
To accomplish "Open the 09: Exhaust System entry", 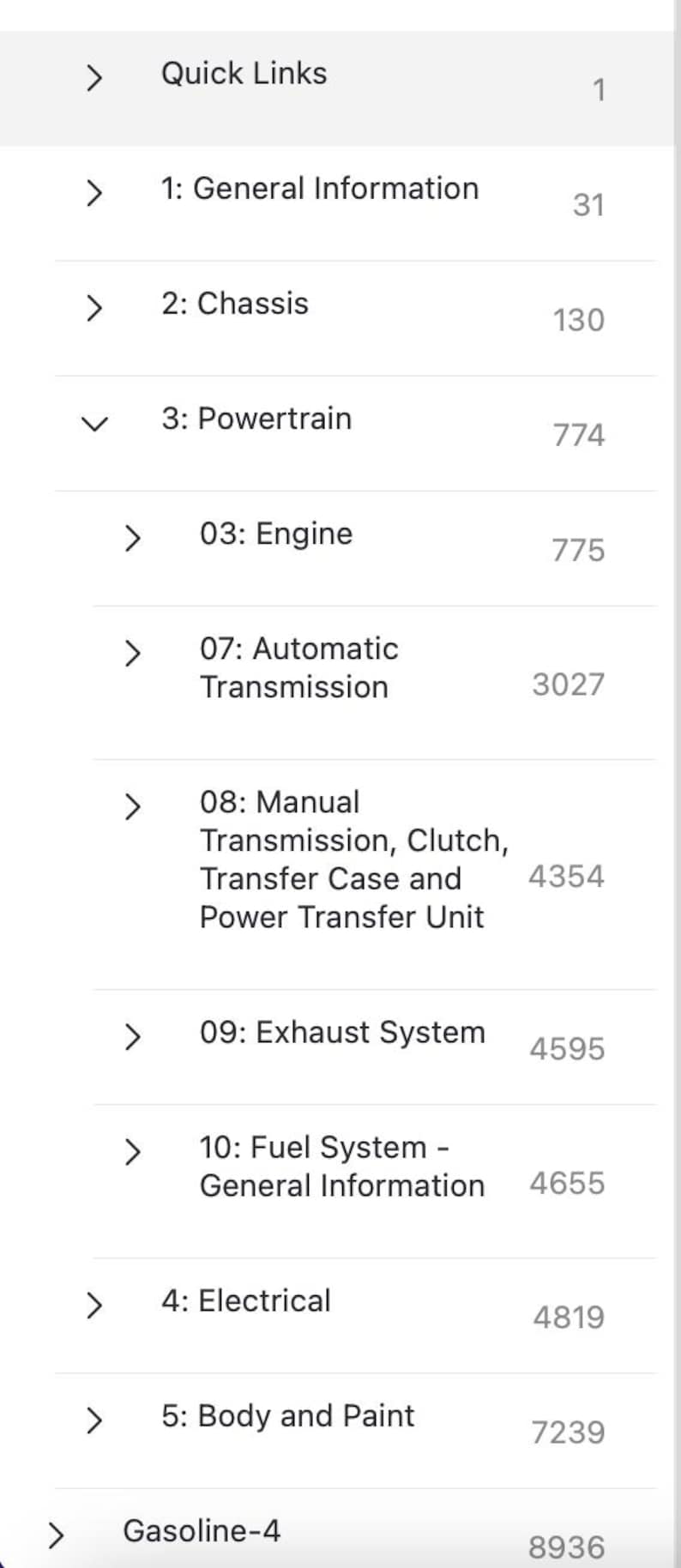I will (x=342, y=1033).
